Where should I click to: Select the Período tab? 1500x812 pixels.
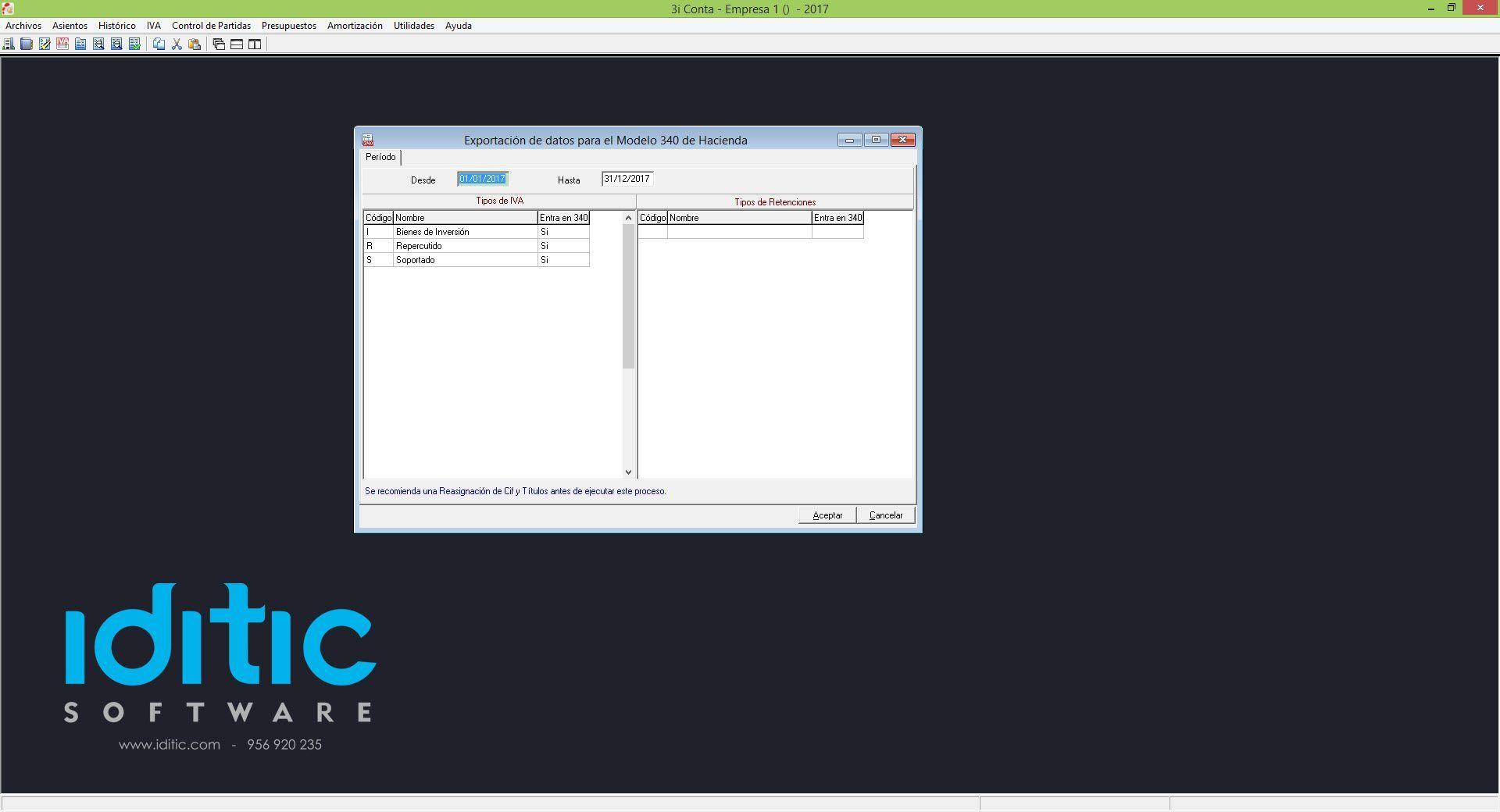point(380,157)
